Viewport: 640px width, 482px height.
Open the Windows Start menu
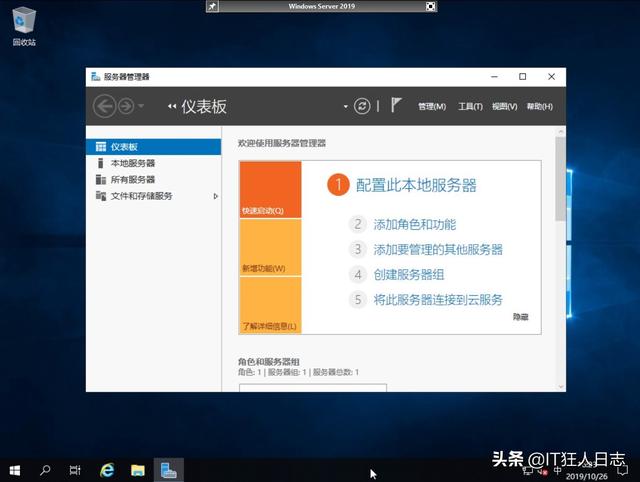tap(15, 471)
